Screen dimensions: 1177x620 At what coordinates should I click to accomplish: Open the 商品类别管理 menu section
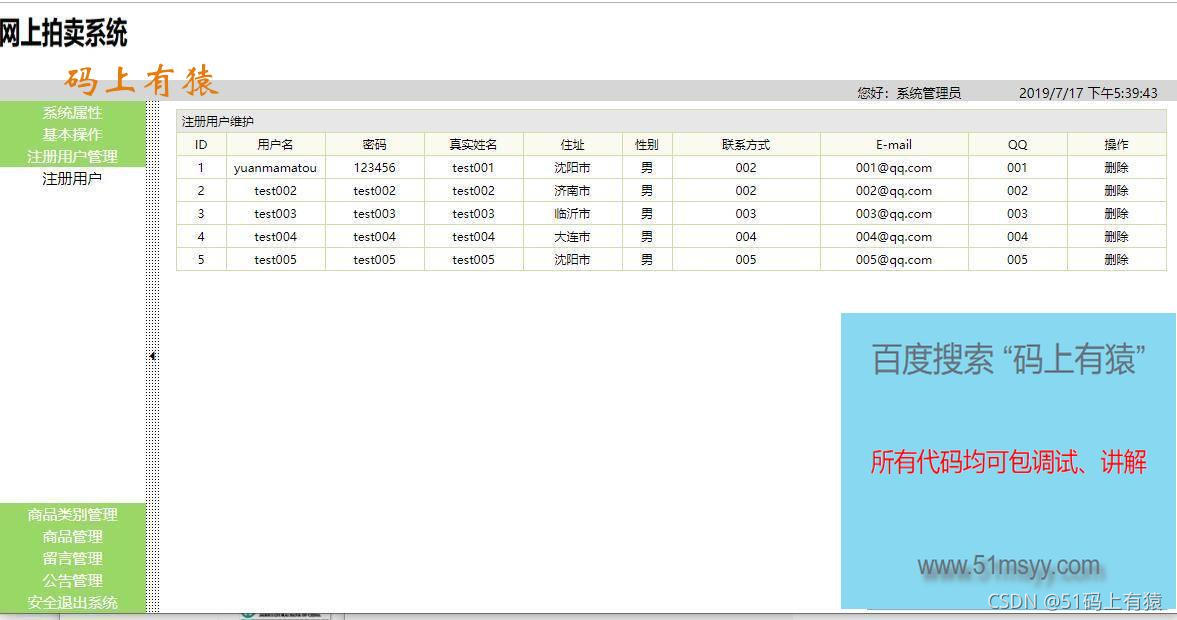[x=72, y=514]
